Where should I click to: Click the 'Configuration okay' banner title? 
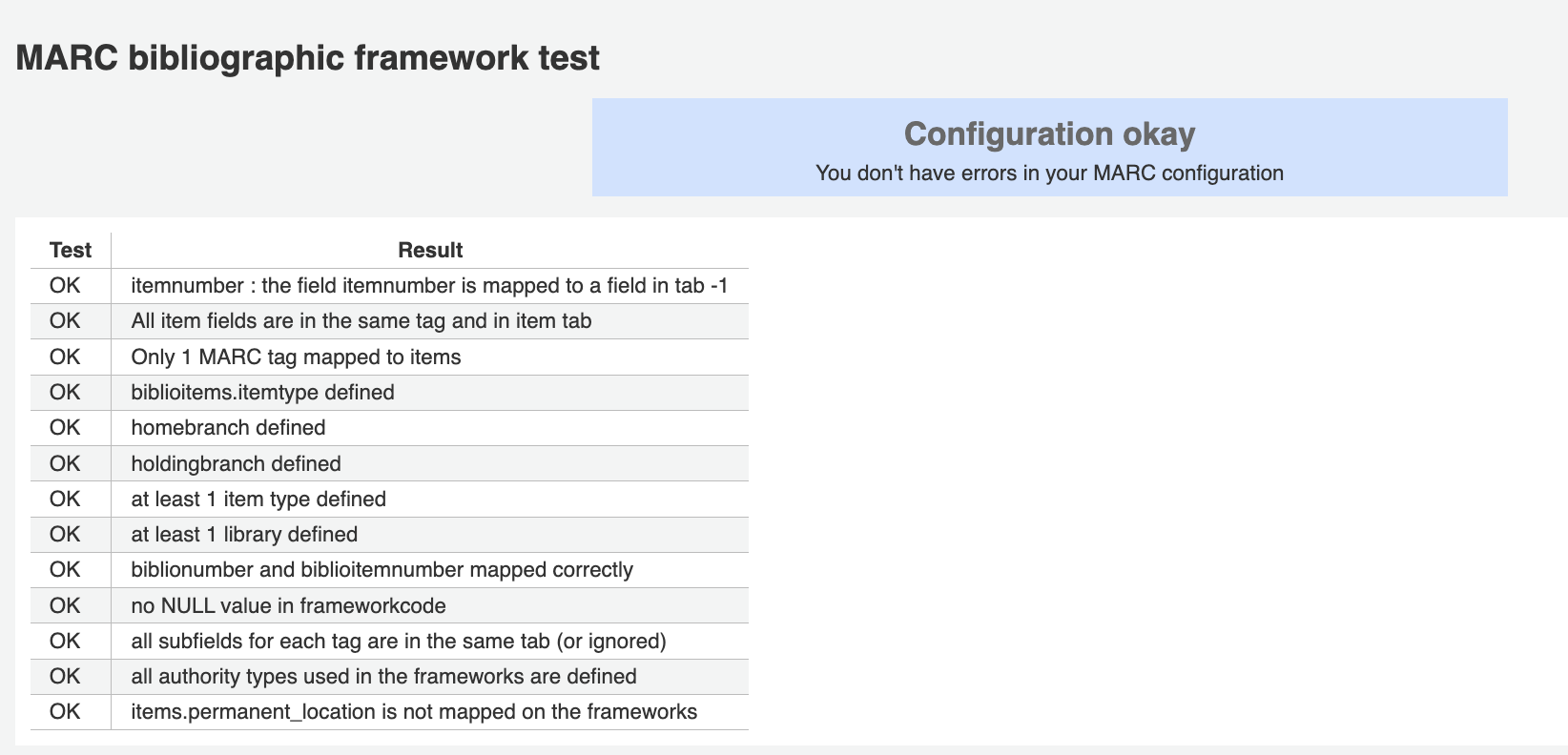tap(1049, 134)
